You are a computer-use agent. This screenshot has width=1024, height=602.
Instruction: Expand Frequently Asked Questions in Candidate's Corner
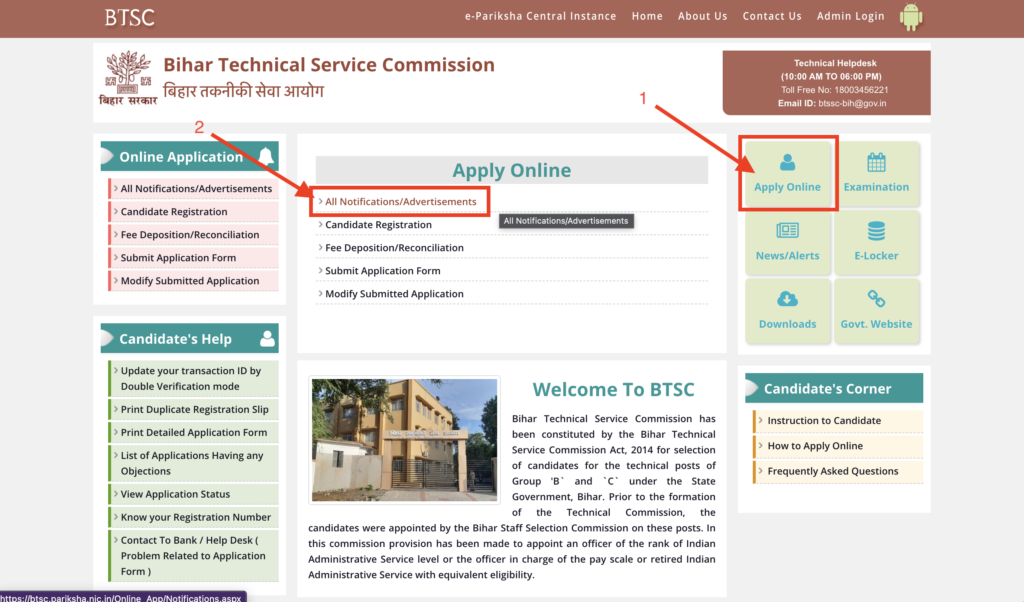832,471
